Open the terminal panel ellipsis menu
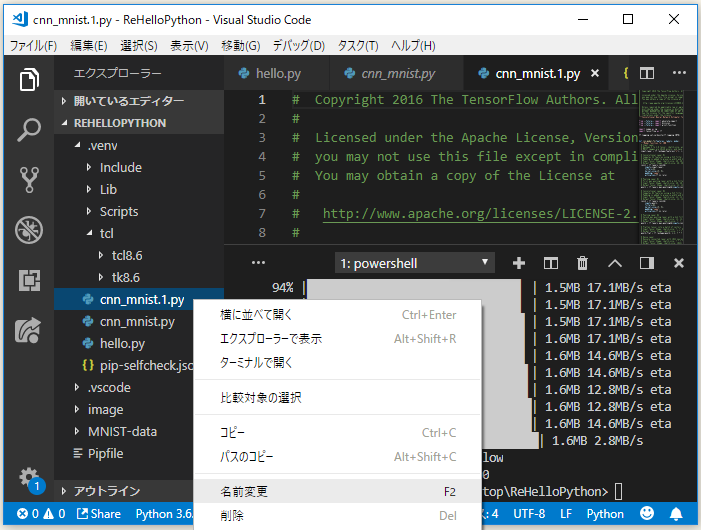This screenshot has width=701, height=530. [258, 263]
